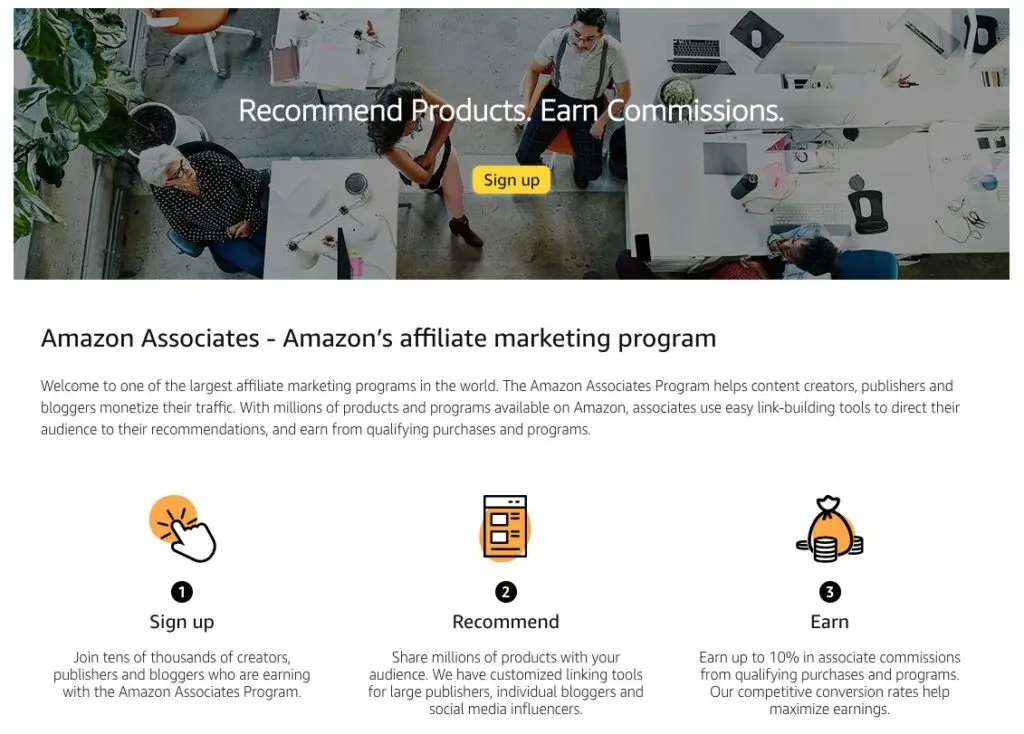This screenshot has height=734, width=1024.
Task: Click the Join tens of thousands description
Action: 182,675
